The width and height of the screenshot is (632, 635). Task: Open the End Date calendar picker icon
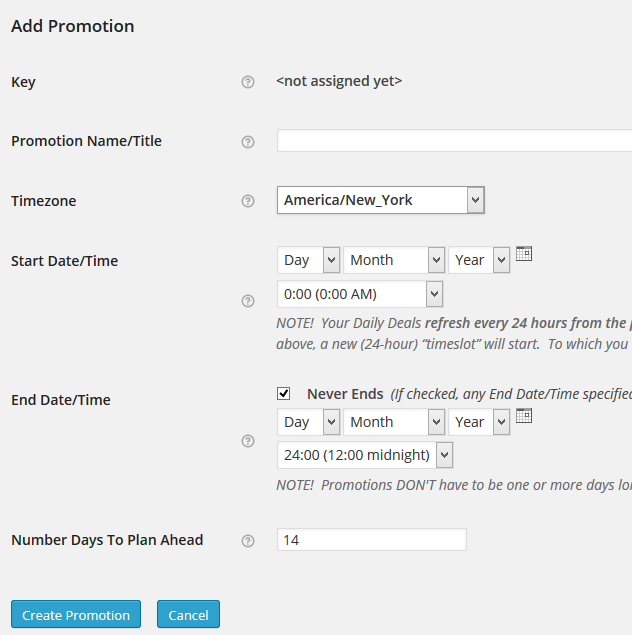pos(524,416)
